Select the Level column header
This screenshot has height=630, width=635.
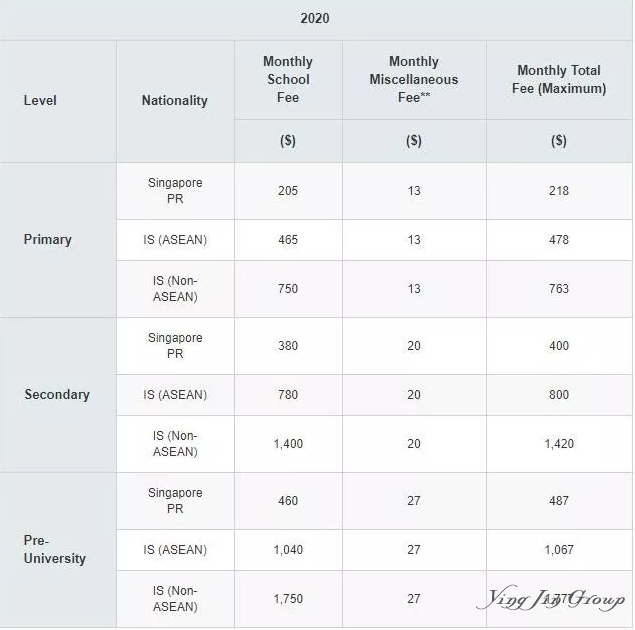coord(40,100)
